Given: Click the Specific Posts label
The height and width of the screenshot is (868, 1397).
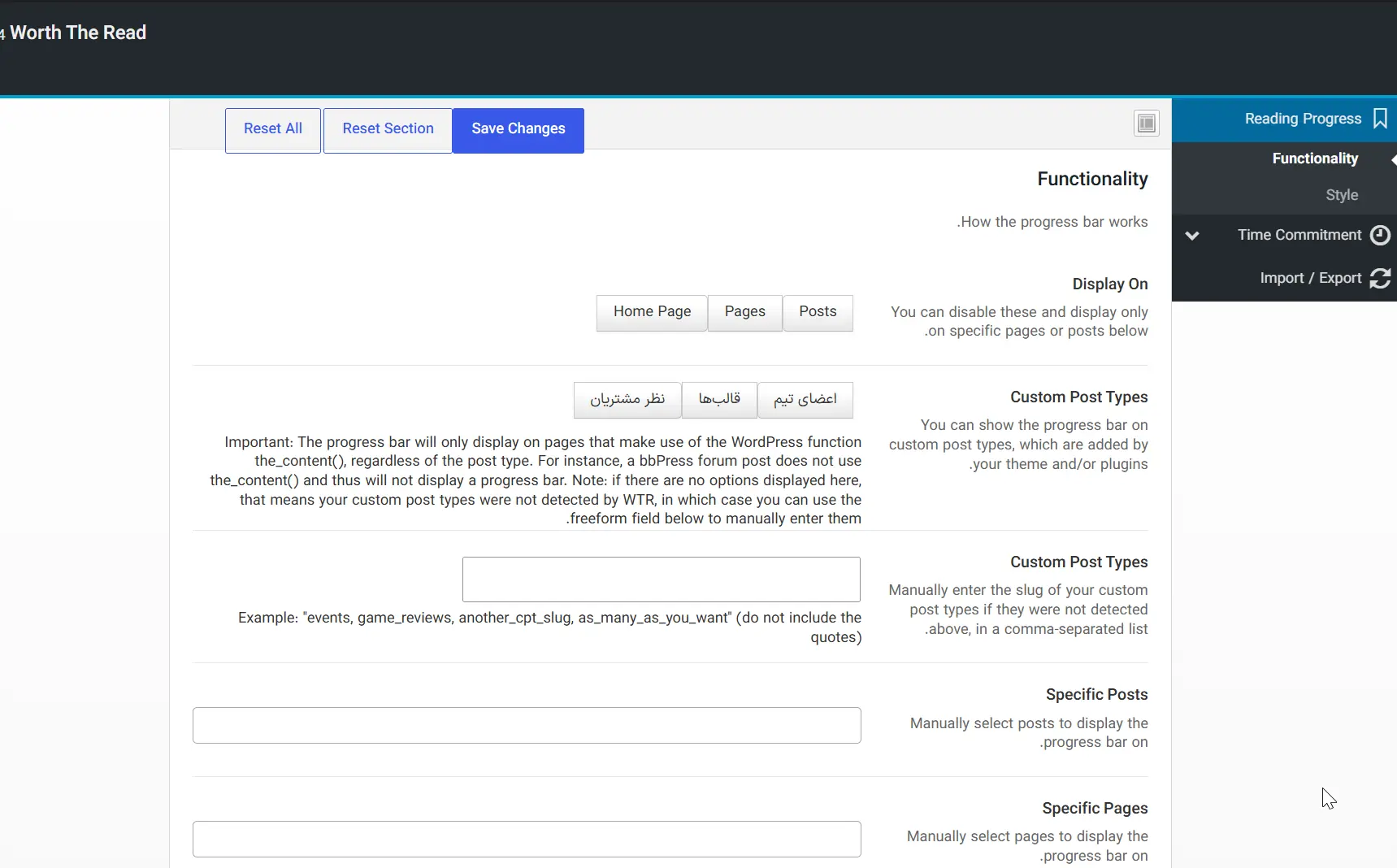Looking at the screenshot, I should tap(1096, 694).
